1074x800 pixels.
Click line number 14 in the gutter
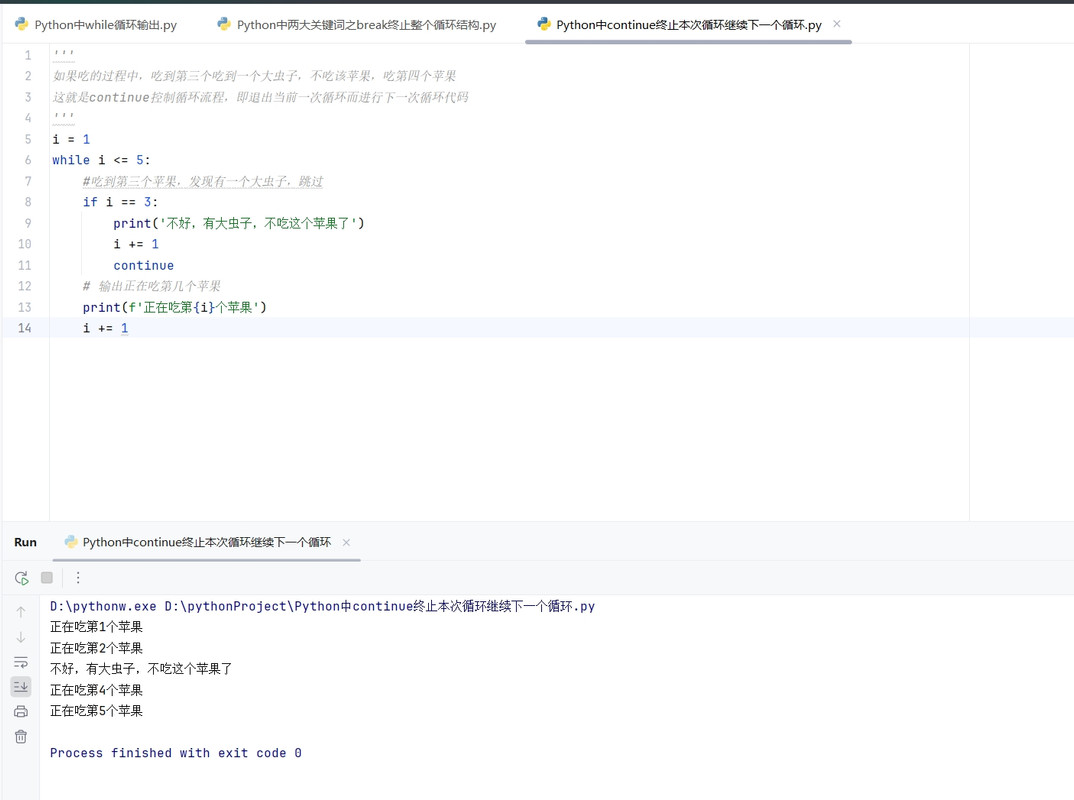25,328
